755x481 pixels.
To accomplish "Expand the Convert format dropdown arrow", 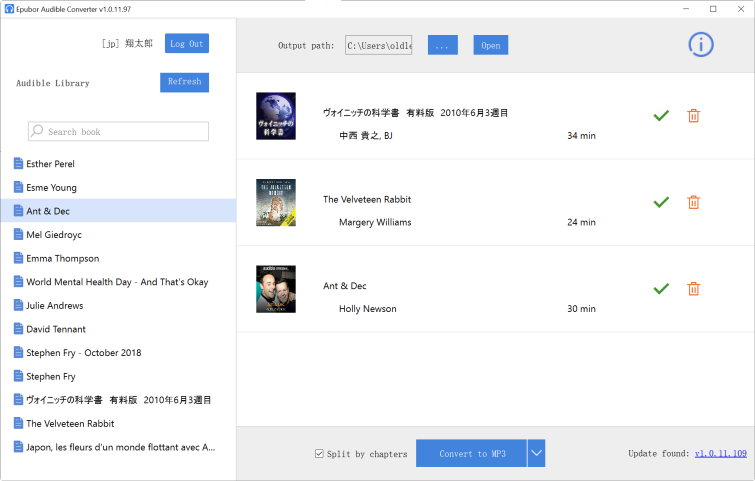I will point(536,453).
